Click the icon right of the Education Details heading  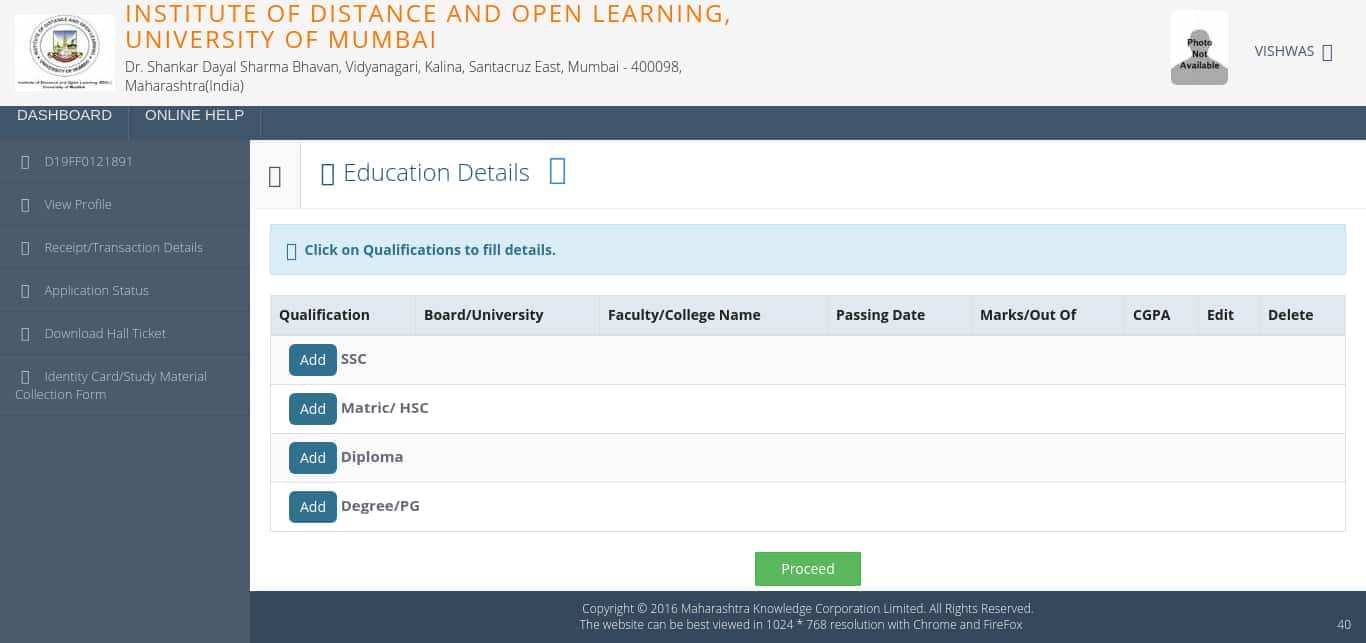(558, 171)
